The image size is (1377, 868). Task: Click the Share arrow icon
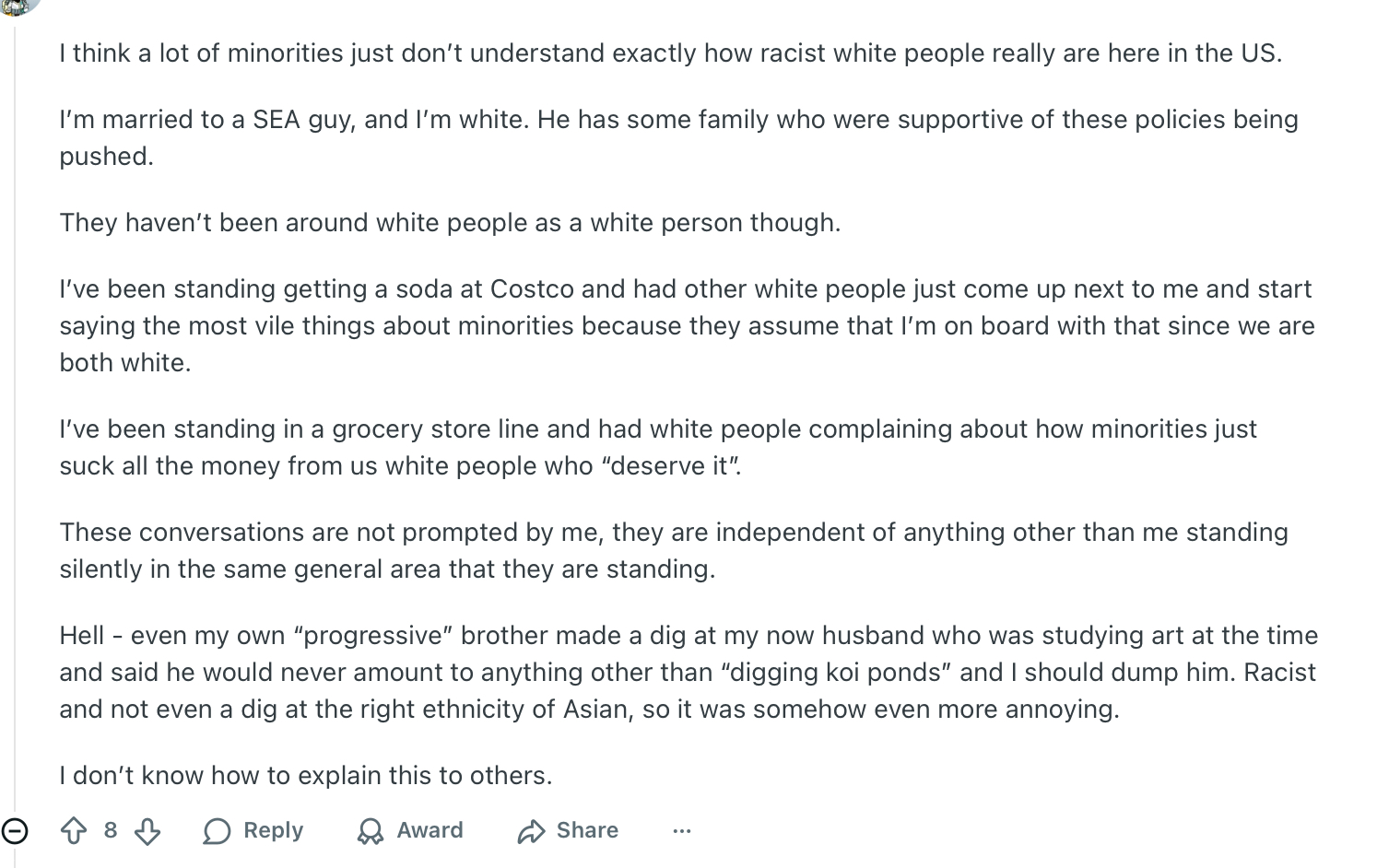531,831
